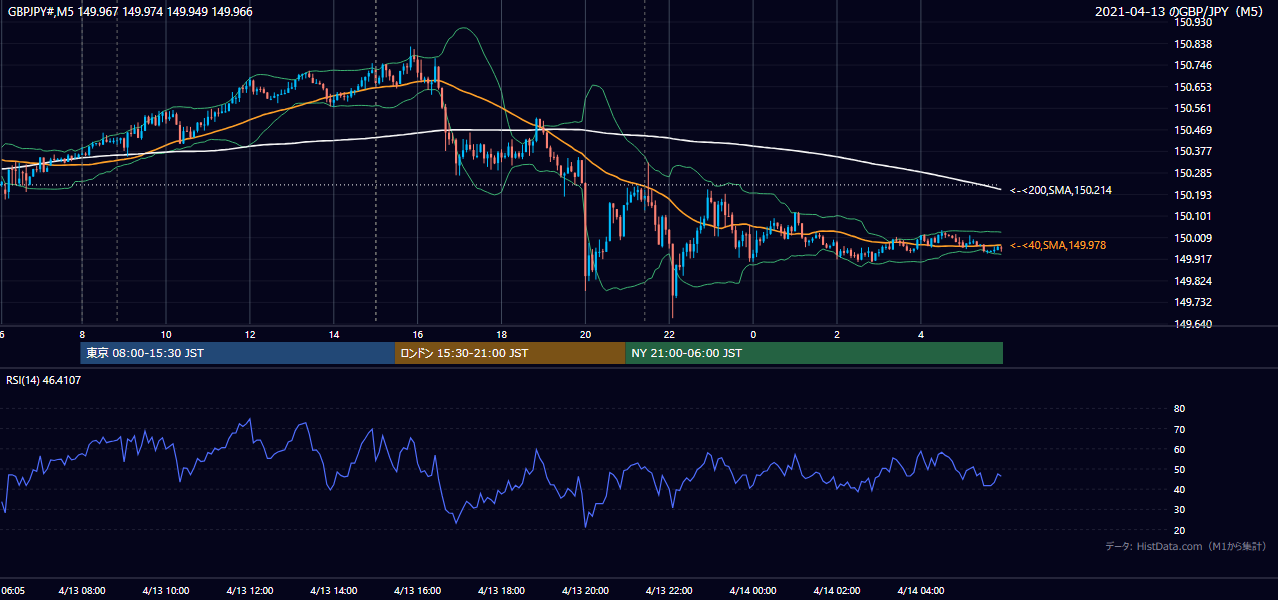Click the 4/14 02:00 time label
Image resolution: width=1278 pixels, height=600 pixels.
[837, 591]
